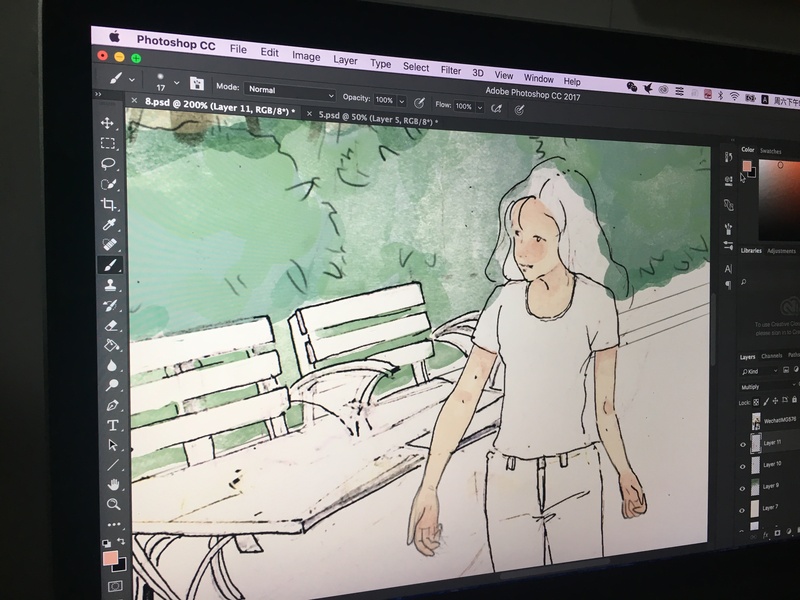Open the Image menu

click(306, 56)
